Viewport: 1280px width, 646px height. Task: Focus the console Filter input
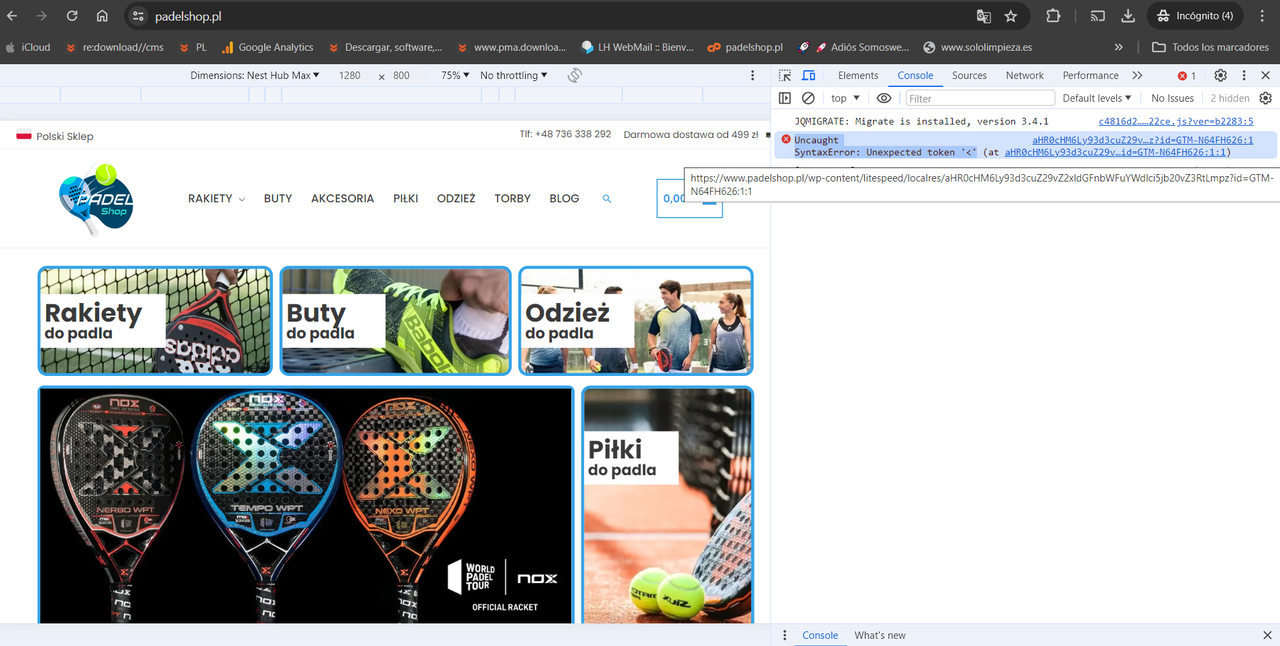(x=980, y=98)
